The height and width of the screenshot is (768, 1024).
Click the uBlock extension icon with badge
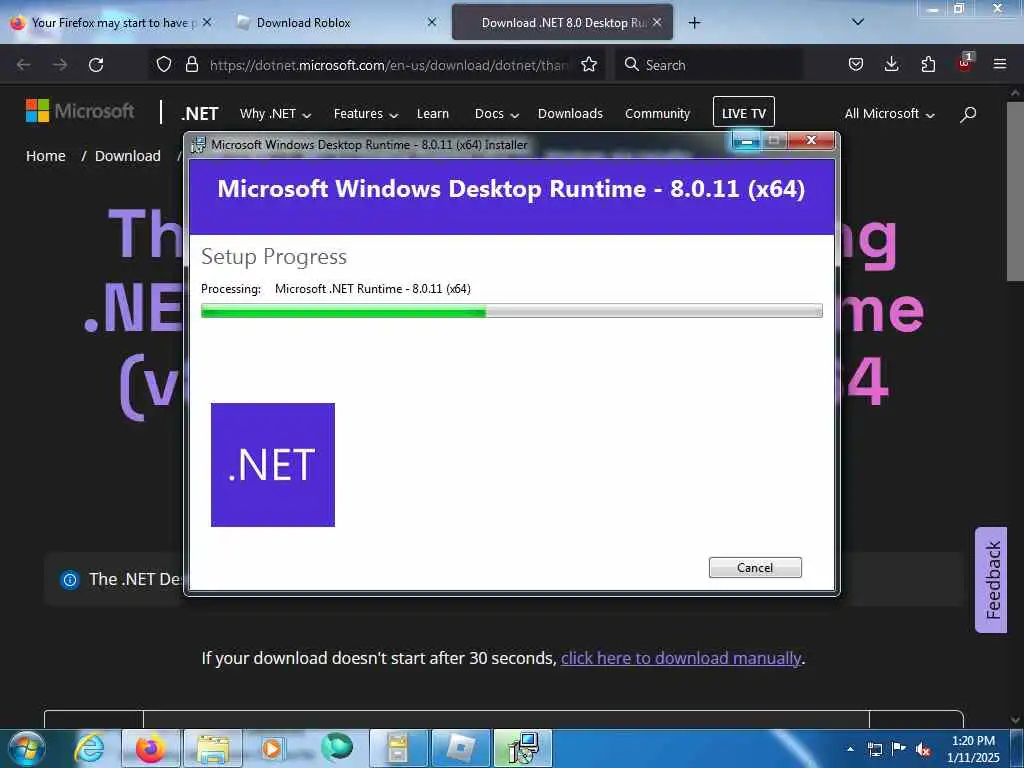pyautogui.click(x=965, y=63)
